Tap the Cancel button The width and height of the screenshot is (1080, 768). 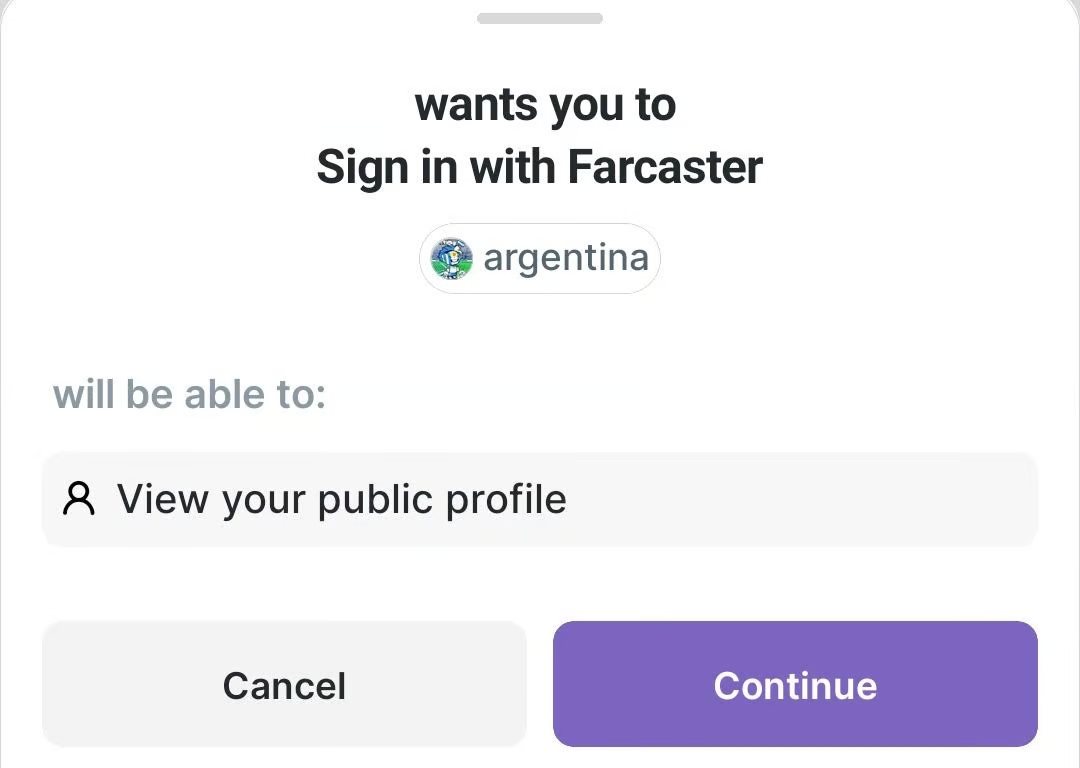[284, 684]
